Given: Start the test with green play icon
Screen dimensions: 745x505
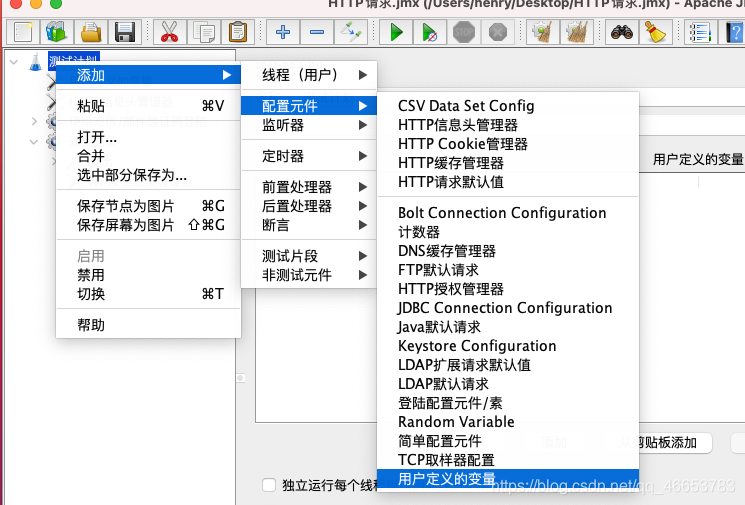Looking at the screenshot, I should (x=396, y=32).
